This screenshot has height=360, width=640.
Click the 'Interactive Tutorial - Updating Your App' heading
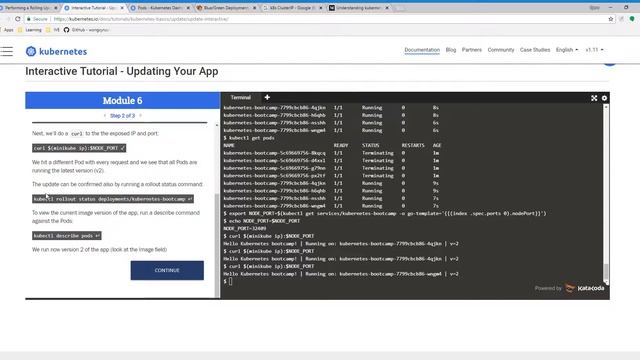(122, 71)
